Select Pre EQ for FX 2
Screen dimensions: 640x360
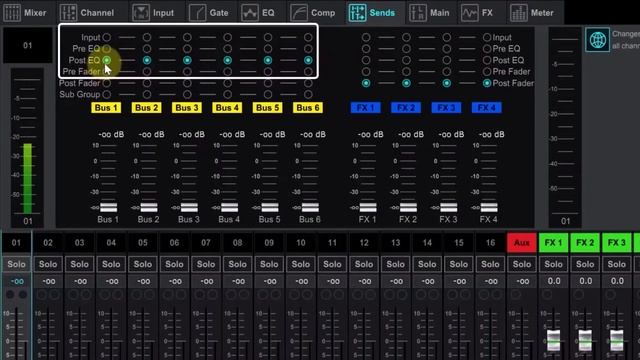406,49
